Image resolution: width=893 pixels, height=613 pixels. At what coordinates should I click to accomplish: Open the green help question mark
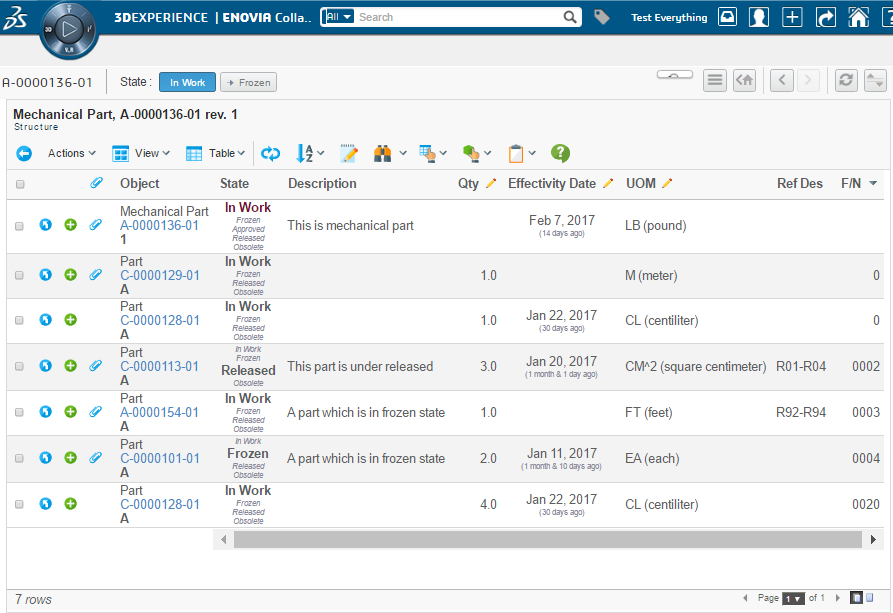pyautogui.click(x=560, y=153)
